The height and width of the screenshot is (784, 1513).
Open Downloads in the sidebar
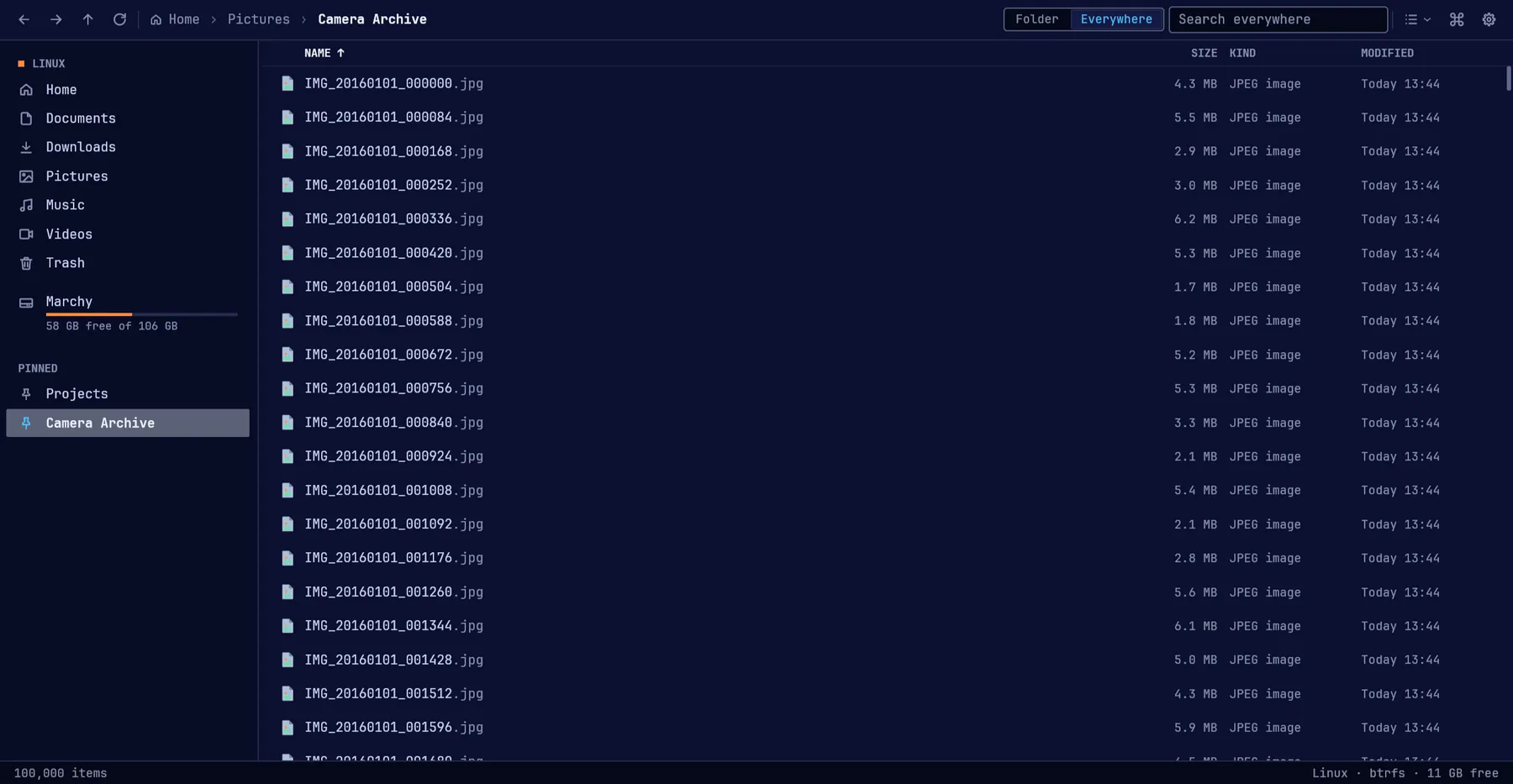pos(128,147)
